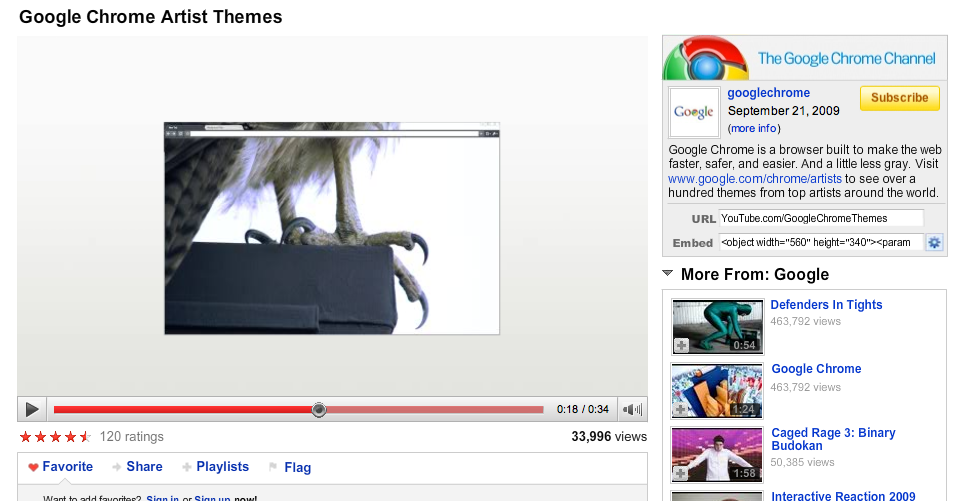The height and width of the screenshot is (501, 971).
Task: Click the 50,385 views text
Action: (x=802, y=462)
